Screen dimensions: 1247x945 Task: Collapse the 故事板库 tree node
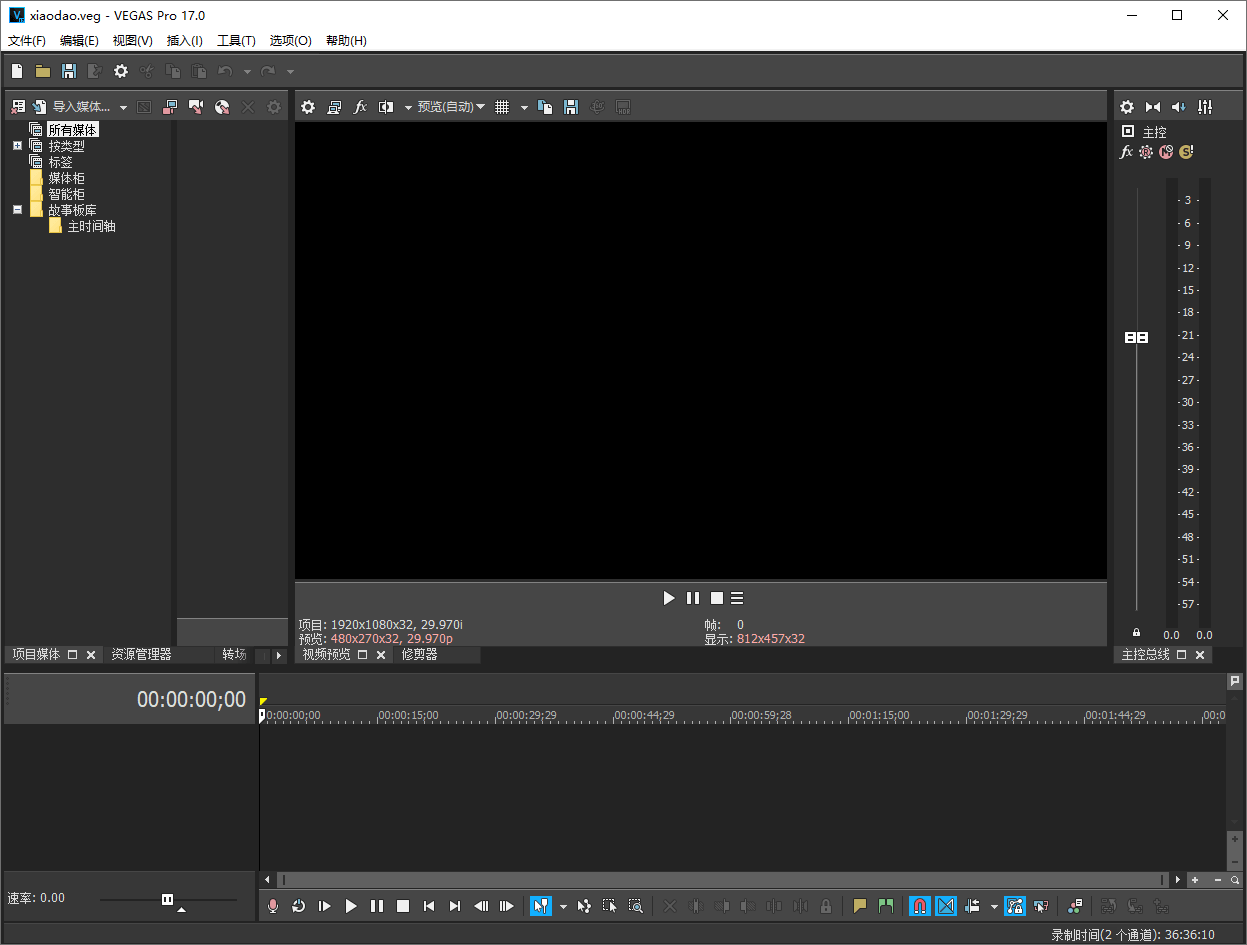(17, 210)
